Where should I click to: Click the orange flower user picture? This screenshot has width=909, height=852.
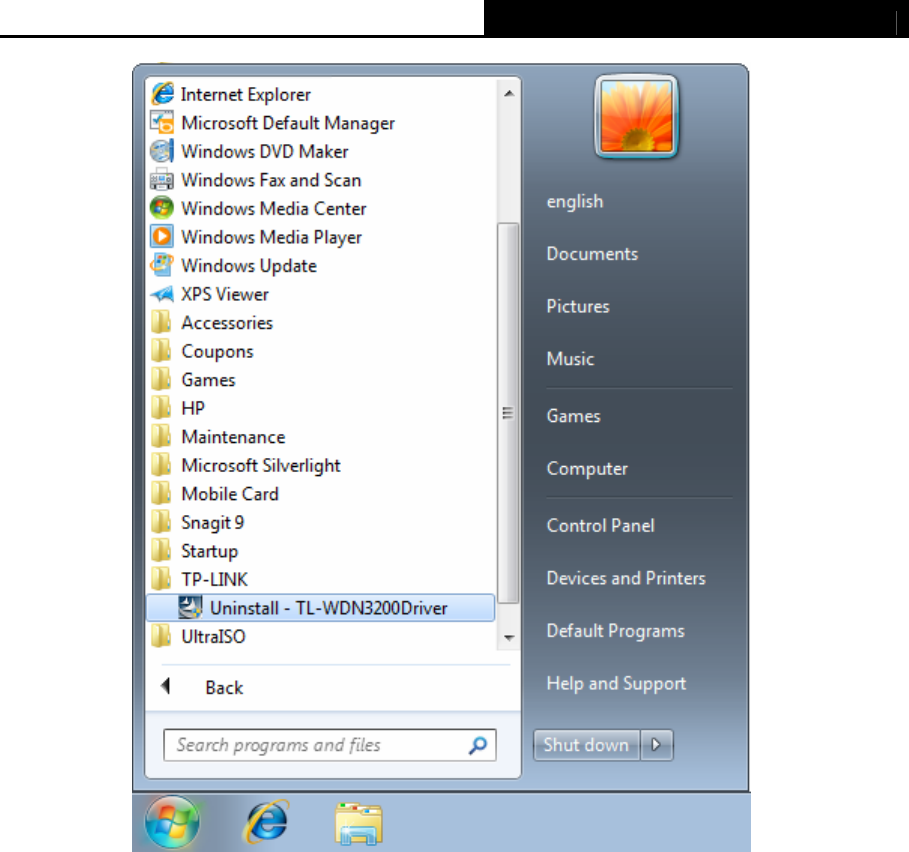(x=637, y=116)
